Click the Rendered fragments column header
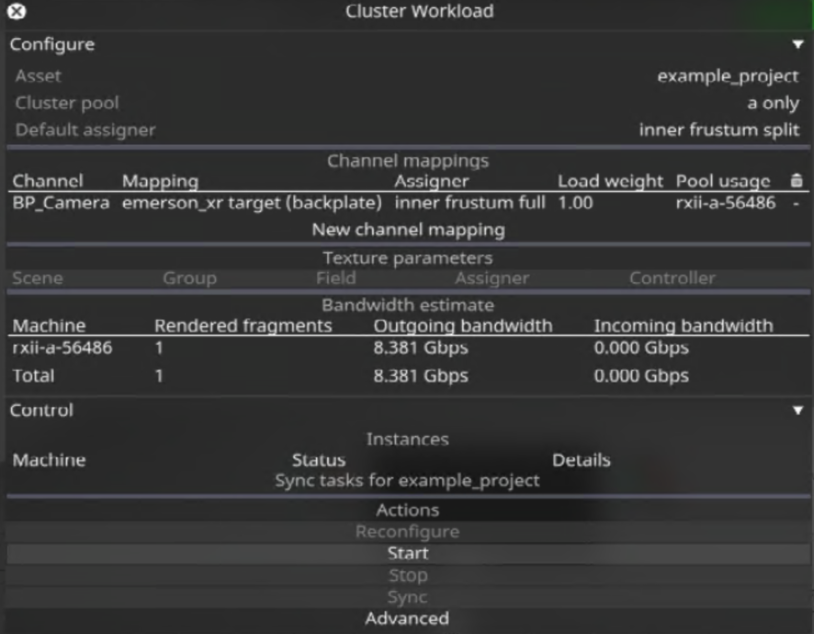 click(x=243, y=326)
